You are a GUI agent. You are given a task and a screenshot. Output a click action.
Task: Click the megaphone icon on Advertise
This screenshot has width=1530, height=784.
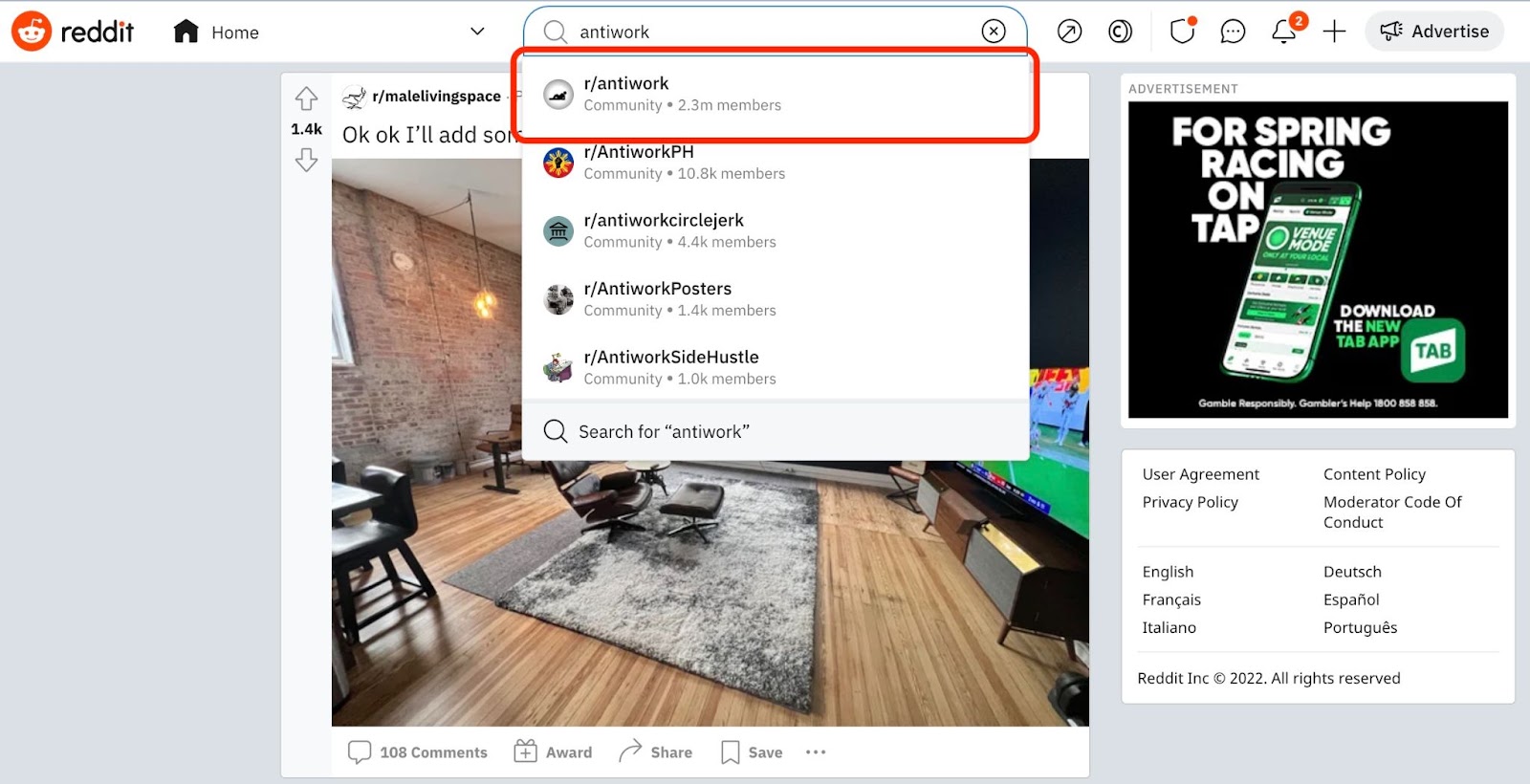(x=1391, y=32)
